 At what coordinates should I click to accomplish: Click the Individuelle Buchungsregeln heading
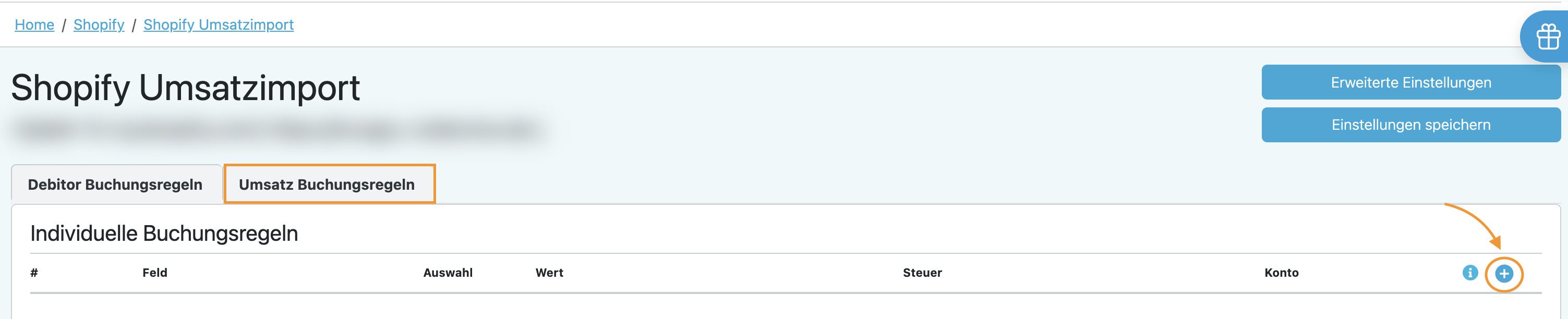pyautogui.click(x=164, y=233)
